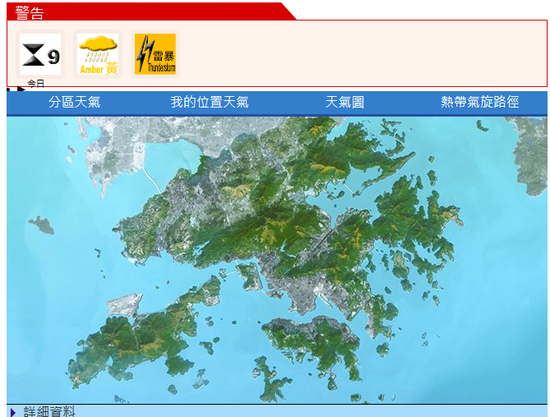This screenshot has height=417, width=550.
Task: Open the Thunderstorm warning icon
Action: [x=155, y=54]
